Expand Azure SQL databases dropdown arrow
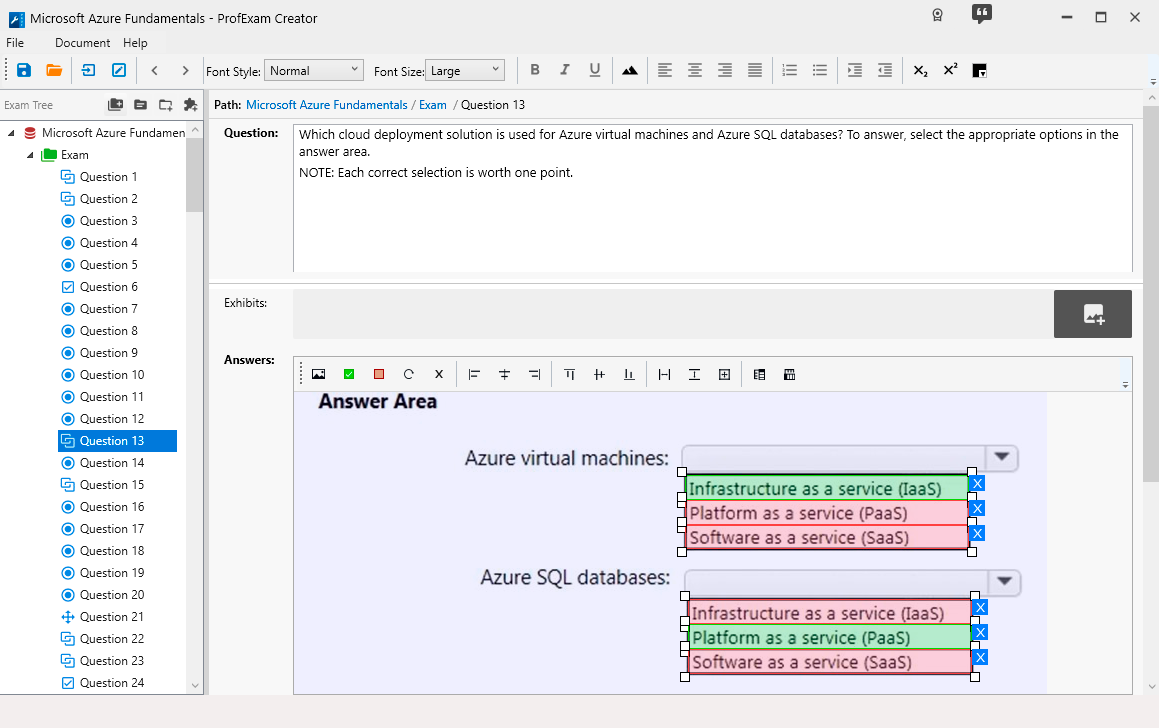The height and width of the screenshot is (728, 1159). 1004,581
